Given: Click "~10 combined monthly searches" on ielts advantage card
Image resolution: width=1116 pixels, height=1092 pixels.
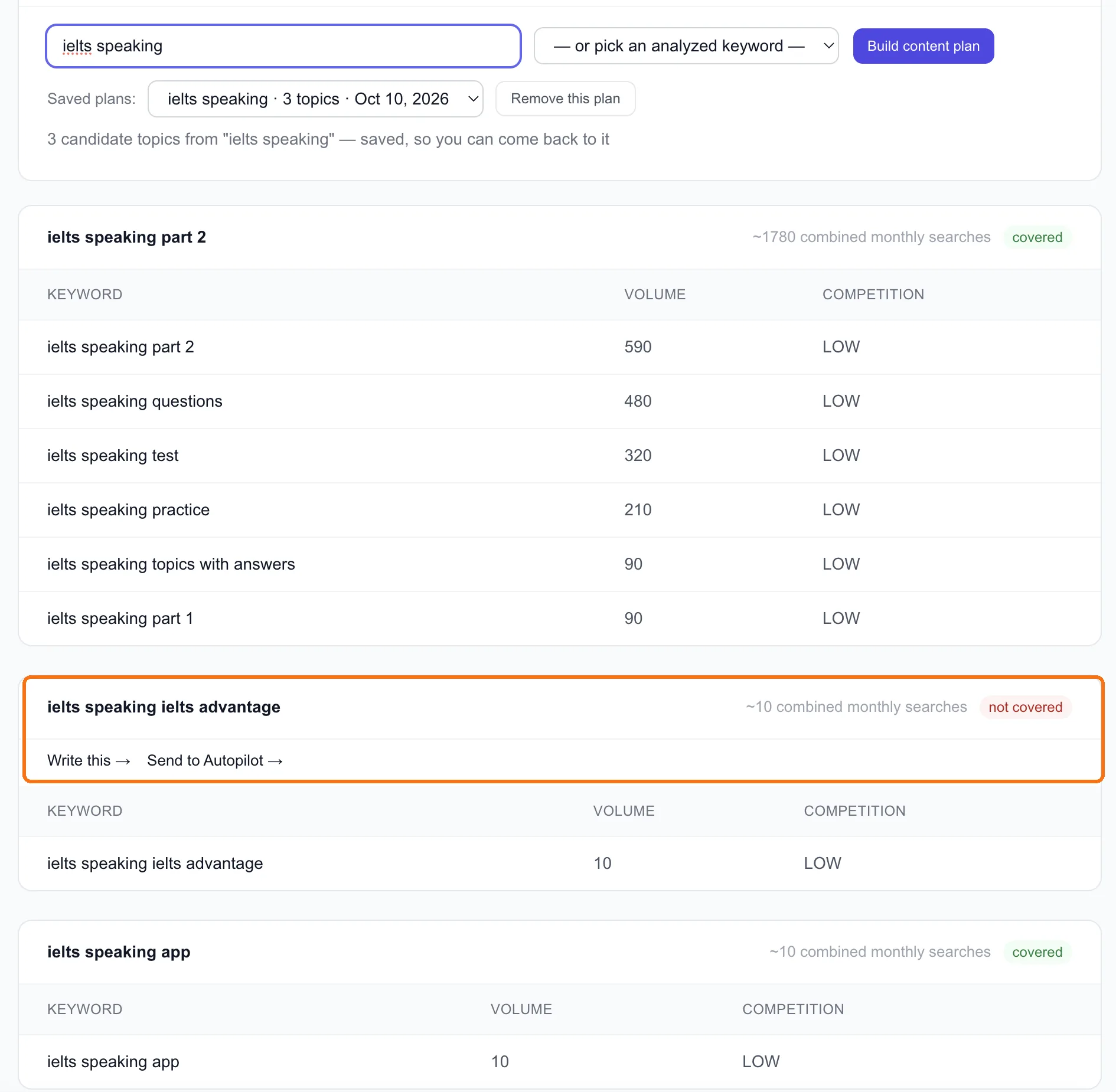Looking at the screenshot, I should pos(856,707).
